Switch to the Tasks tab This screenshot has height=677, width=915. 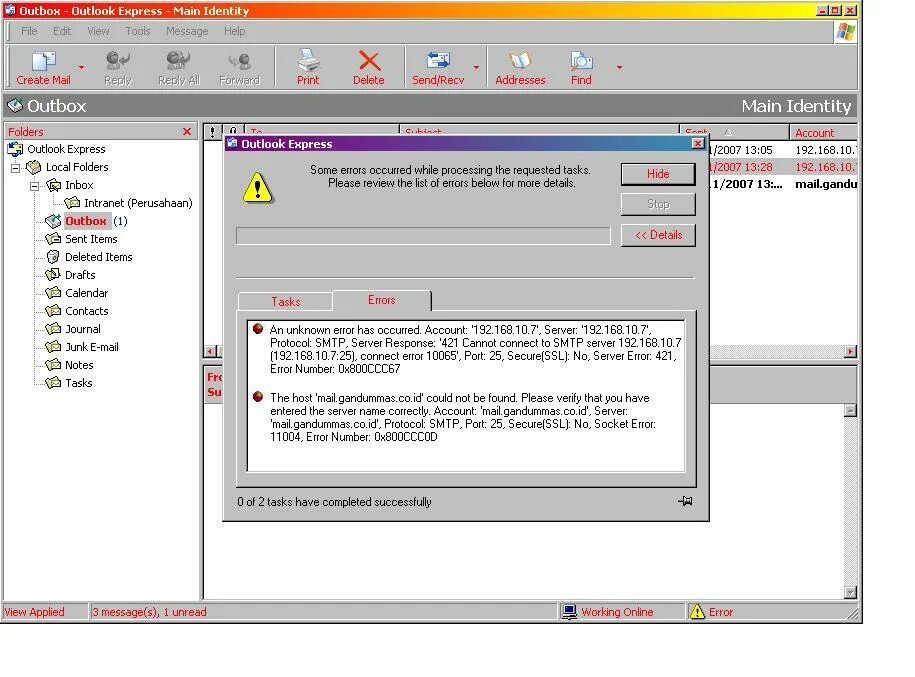(285, 301)
